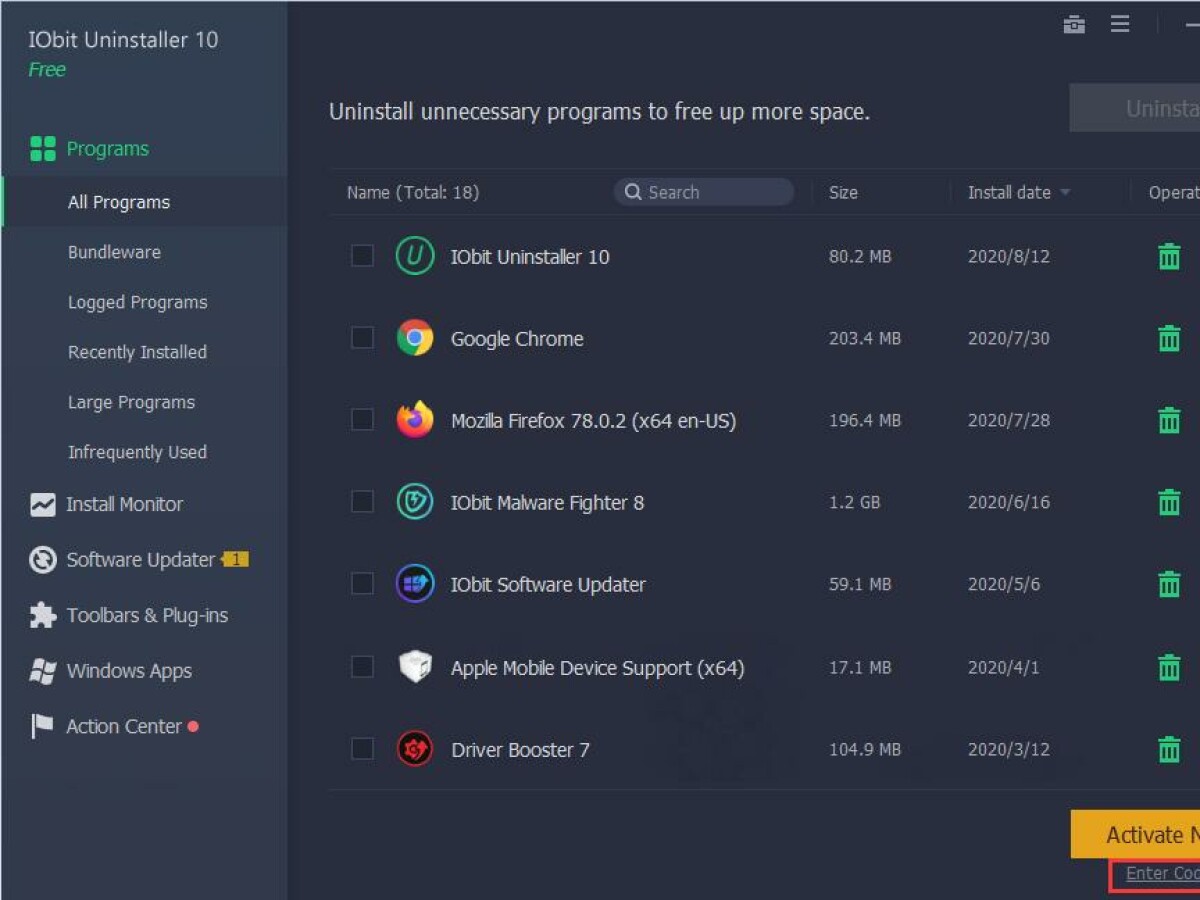Screen dimensions: 1200x900
Task: Click the Mozilla Firefox program icon
Action: click(x=414, y=420)
